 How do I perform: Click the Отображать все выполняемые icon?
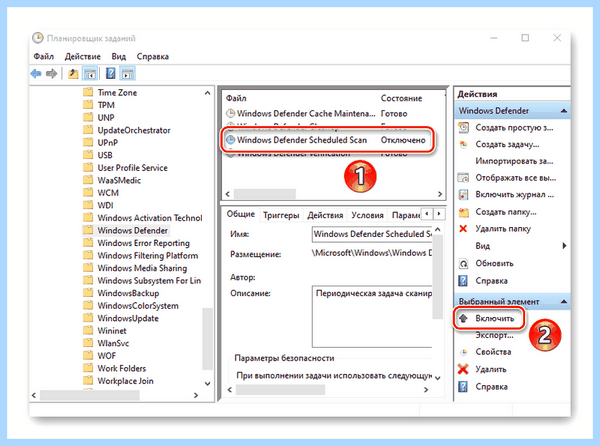463,178
